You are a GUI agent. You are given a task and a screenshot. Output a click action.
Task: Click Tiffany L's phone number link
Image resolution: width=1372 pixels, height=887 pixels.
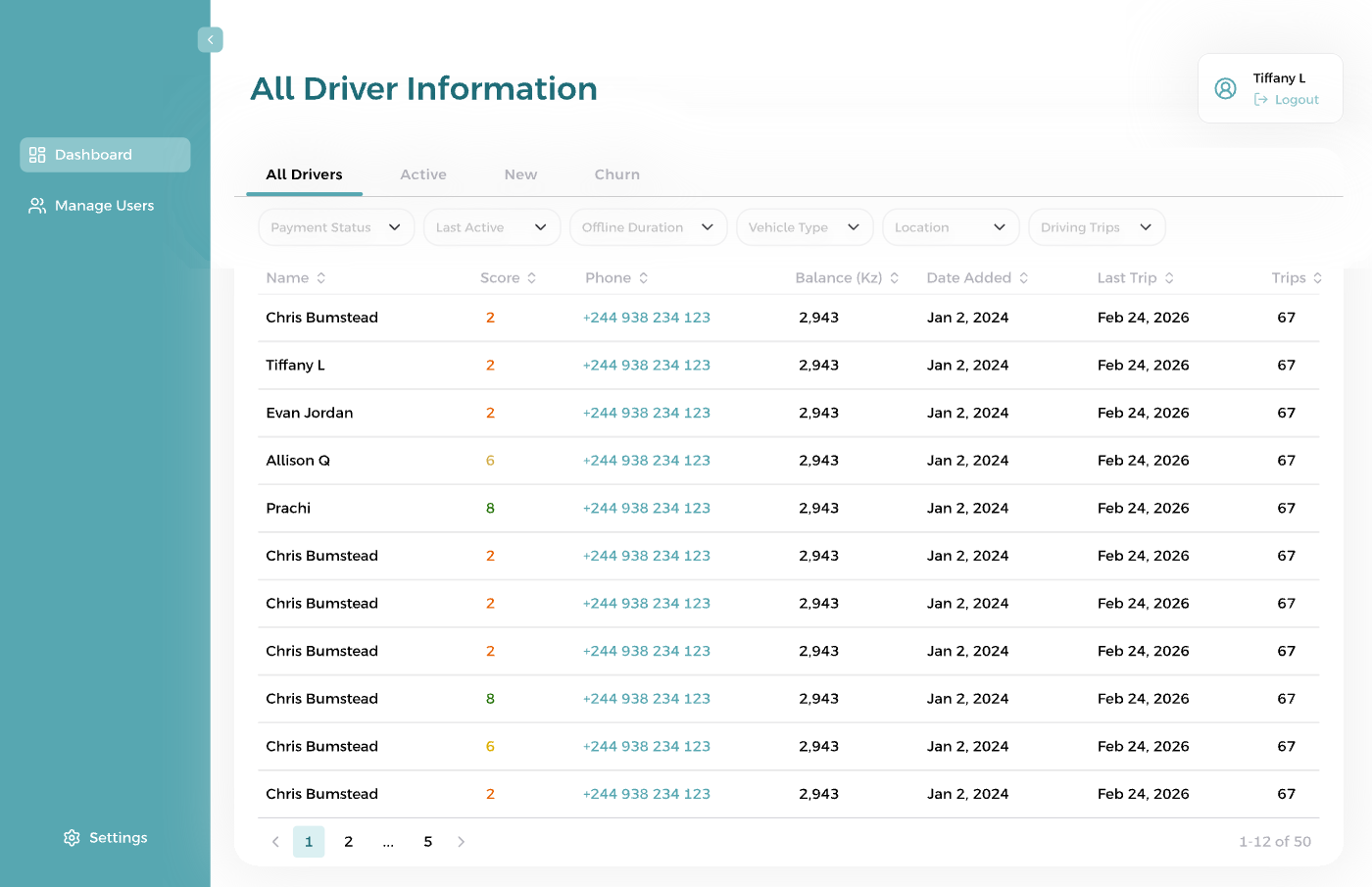[646, 366]
